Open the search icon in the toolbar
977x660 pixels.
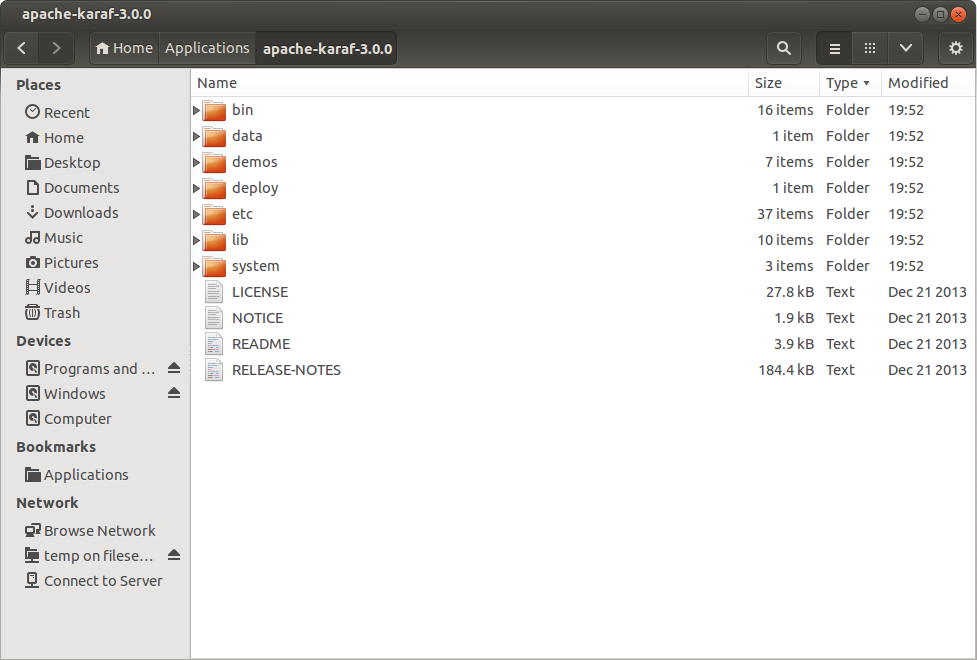pyautogui.click(x=783, y=48)
